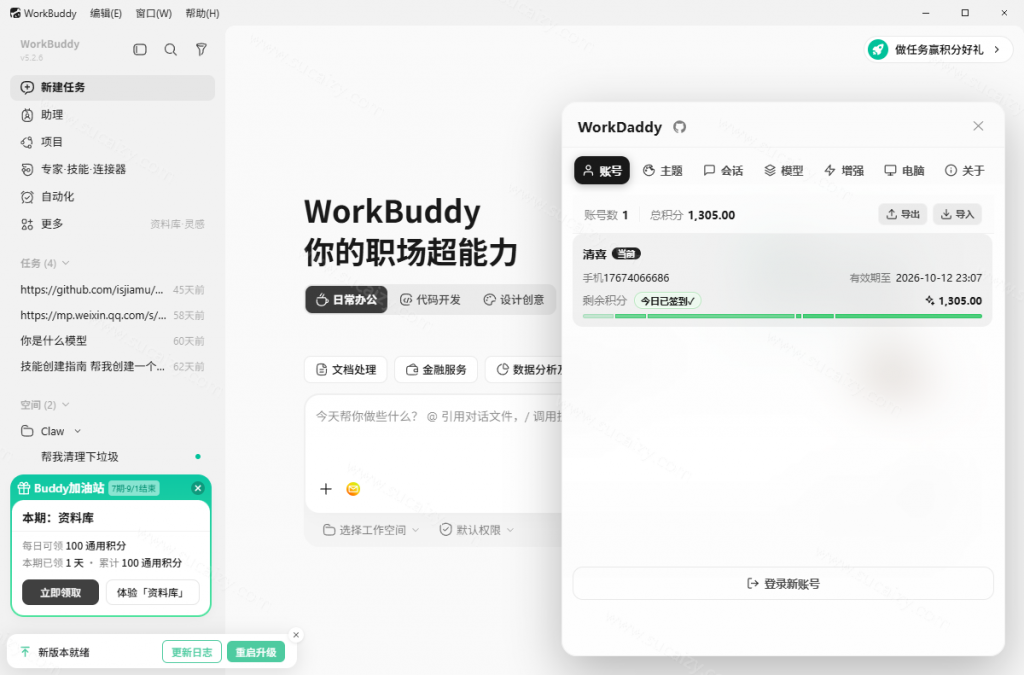The image size is (1024, 675).
Task: Switch to 关于 tab in WorkDaddy
Action: pyautogui.click(x=965, y=170)
